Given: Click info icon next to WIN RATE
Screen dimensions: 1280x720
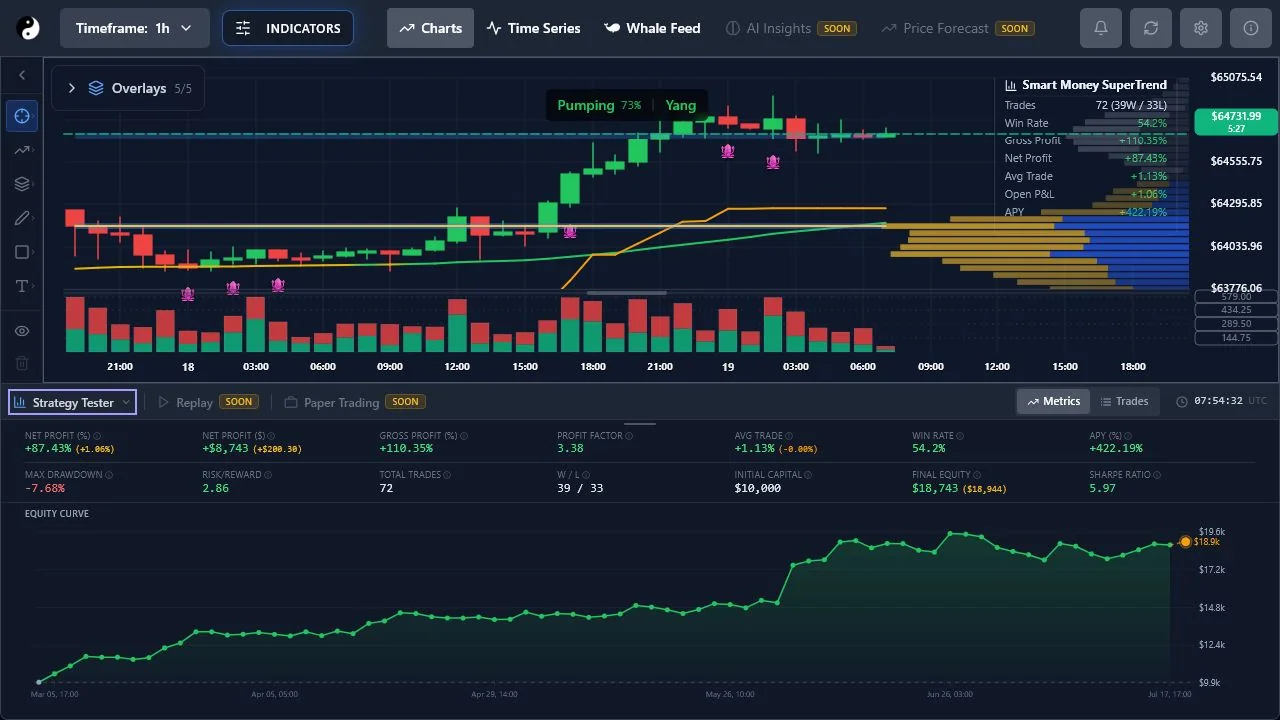Looking at the screenshot, I should 960,436.
